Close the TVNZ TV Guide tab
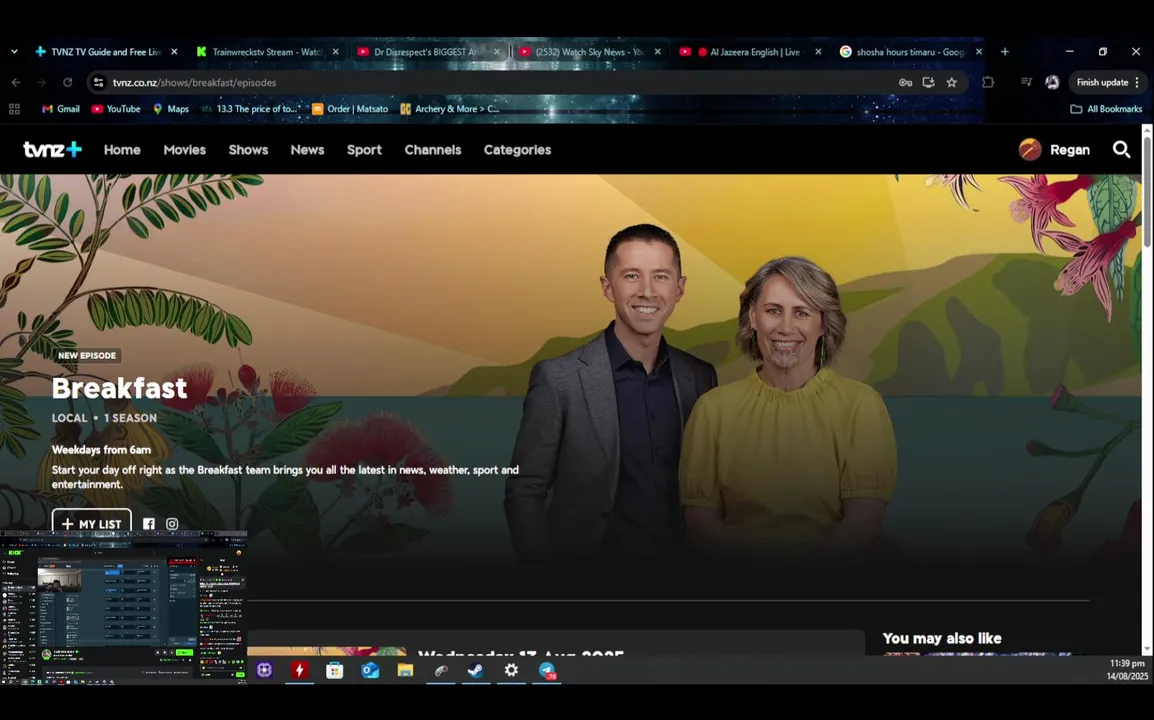 tap(174, 52)
